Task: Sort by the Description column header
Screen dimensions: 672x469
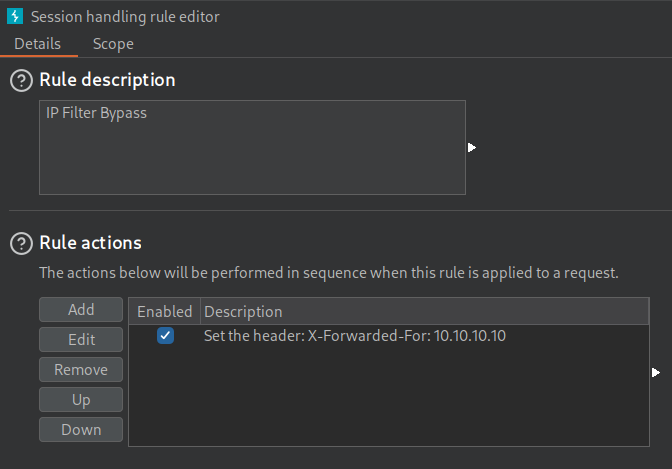Action: [x=425, y=312]
